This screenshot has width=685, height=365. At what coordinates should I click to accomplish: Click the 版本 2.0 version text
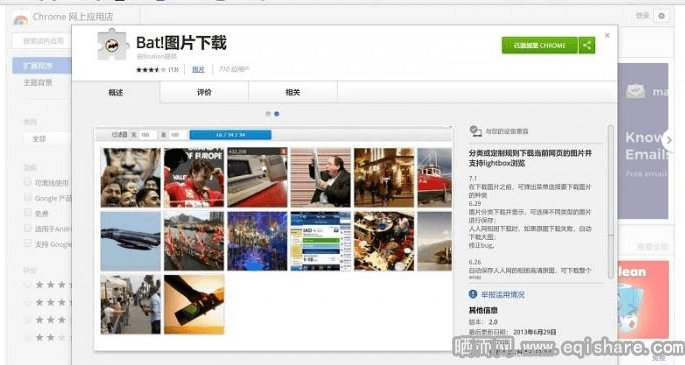[483, 322]
